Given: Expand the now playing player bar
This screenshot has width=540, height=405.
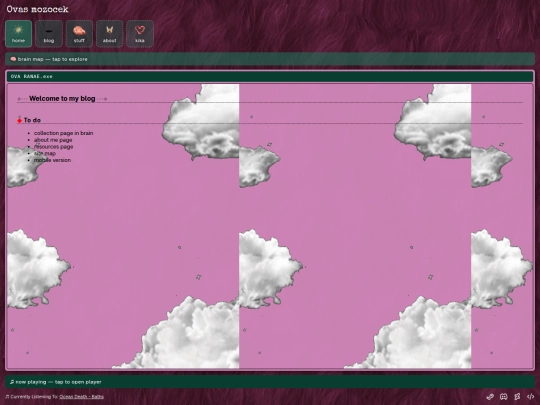Looking at the screenshot, I should coord(270,382).
